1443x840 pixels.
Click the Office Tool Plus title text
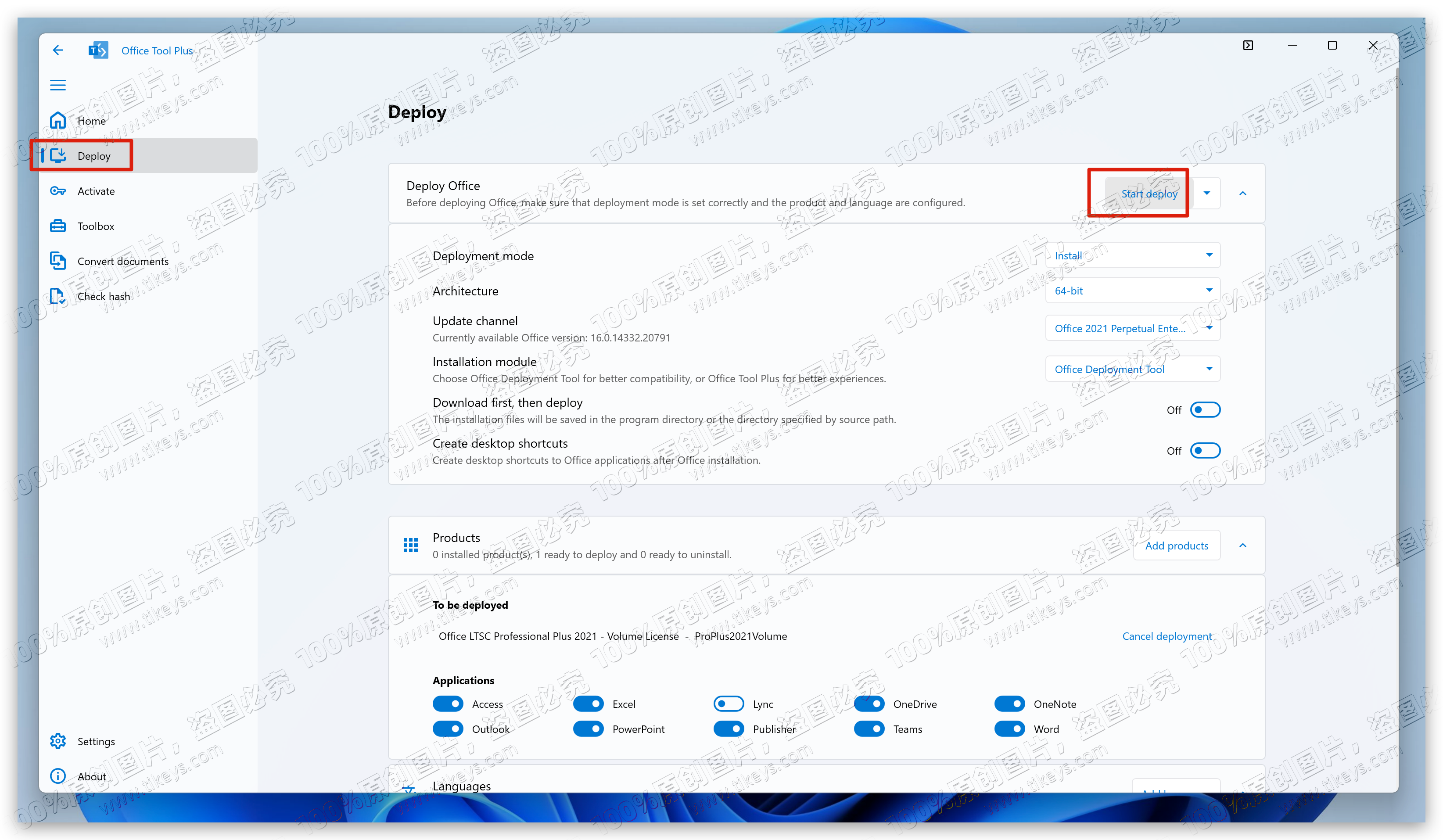point(157,50)
